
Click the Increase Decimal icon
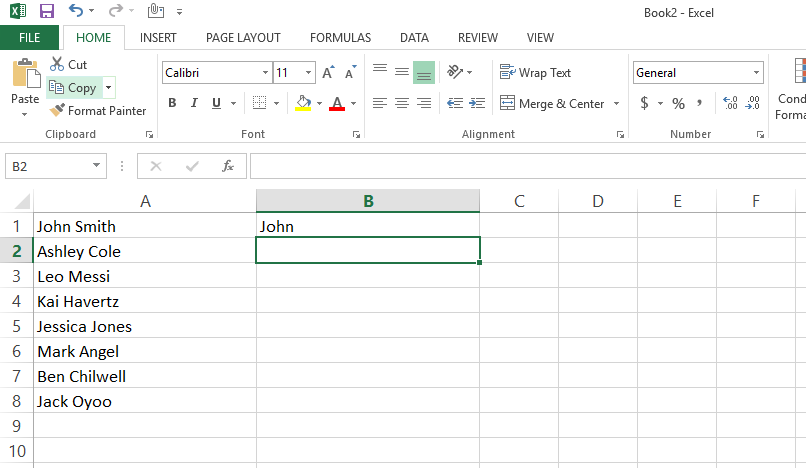(x=730, y=103)
